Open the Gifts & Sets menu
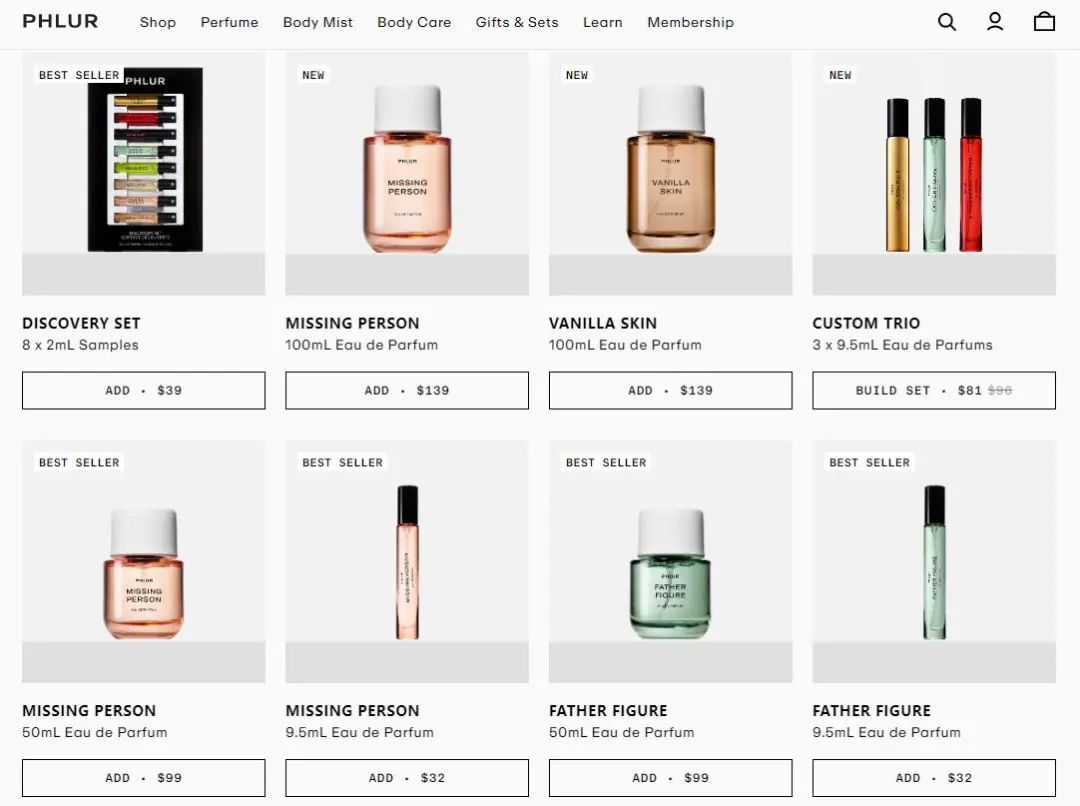Viewport: 1080px width, 806px height. click(517, 22)
